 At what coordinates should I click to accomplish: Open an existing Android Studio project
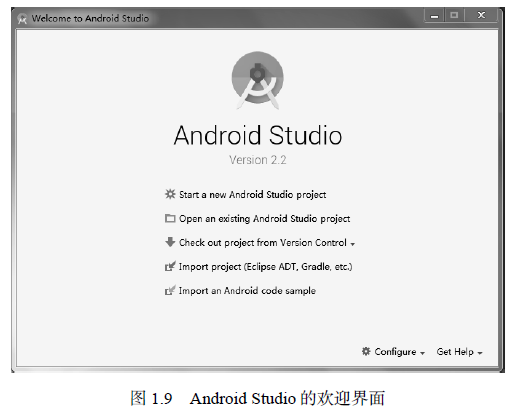pyautogui.click(x=264, y=219)
